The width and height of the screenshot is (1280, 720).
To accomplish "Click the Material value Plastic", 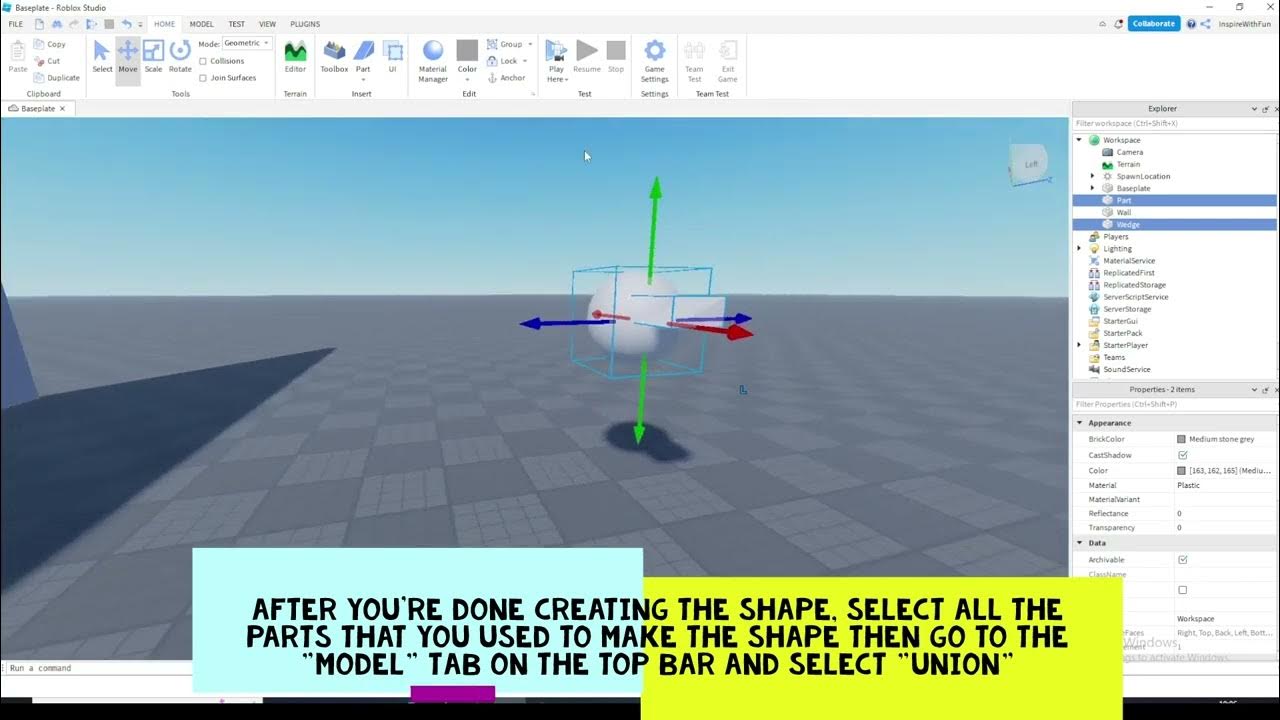I will (x=1188, y=485).
